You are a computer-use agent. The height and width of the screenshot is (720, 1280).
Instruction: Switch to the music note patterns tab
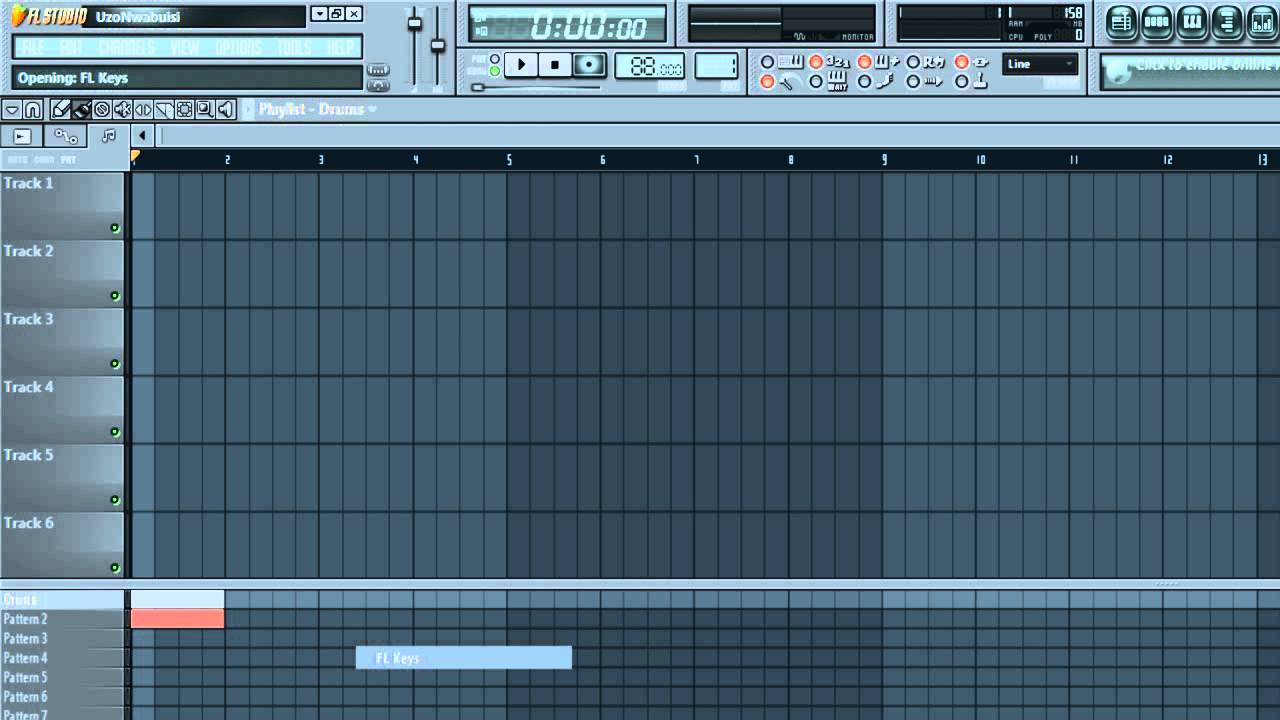[109, 136]
